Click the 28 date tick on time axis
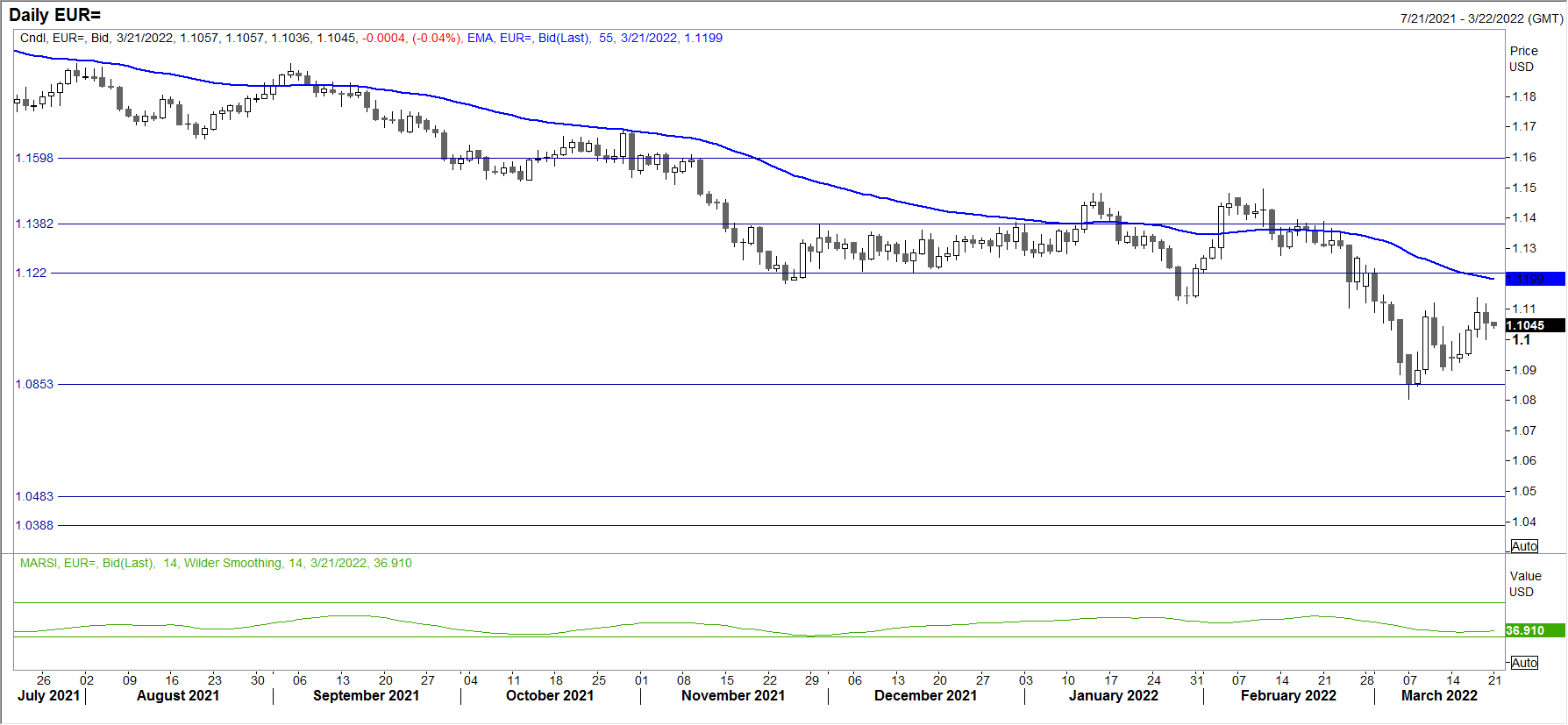Screen dimensions: 1568x725 1367,679
